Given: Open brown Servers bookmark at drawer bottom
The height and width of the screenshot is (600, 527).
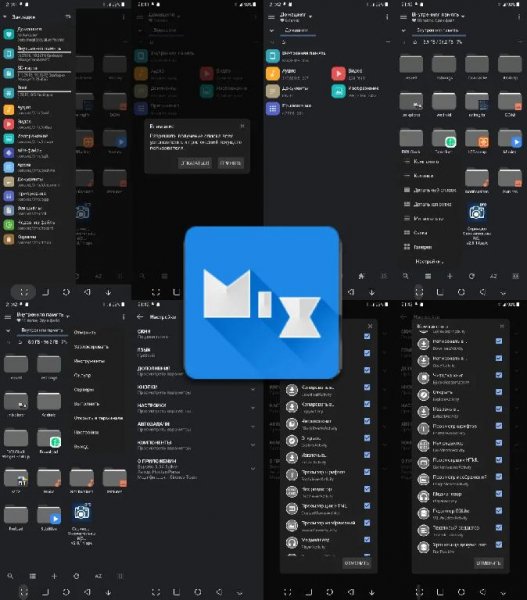Looking at the screenshot, I should [x=8, y=239].
